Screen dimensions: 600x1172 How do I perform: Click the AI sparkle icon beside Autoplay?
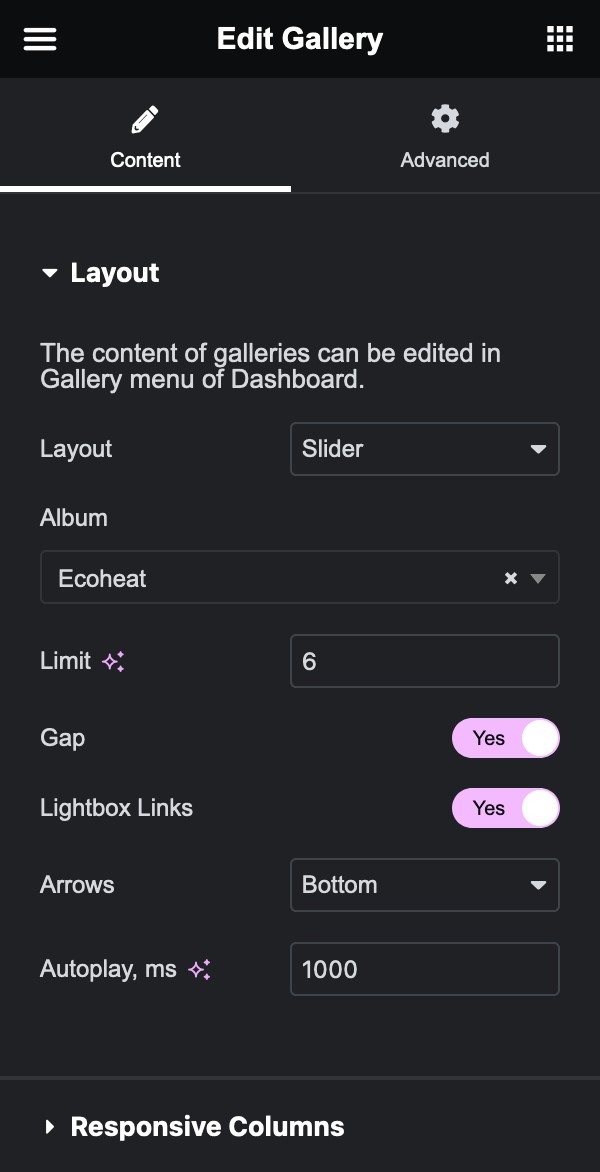click(x=200, y=970)
